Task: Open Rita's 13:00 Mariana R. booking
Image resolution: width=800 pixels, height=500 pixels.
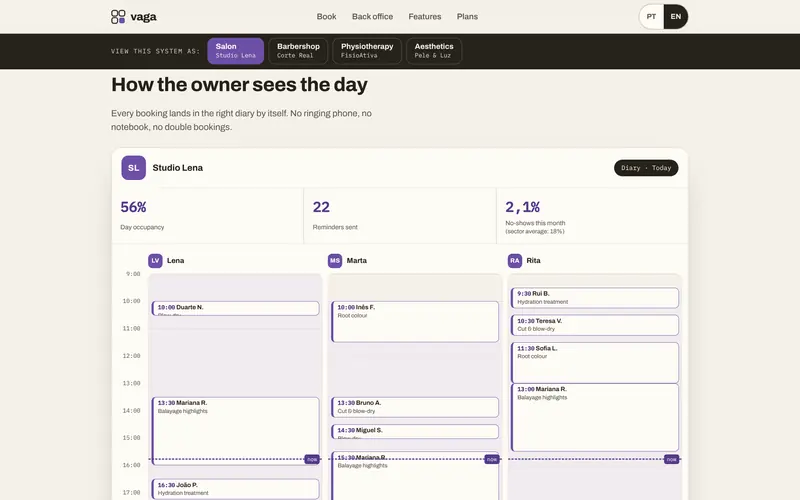Action: 595,417
